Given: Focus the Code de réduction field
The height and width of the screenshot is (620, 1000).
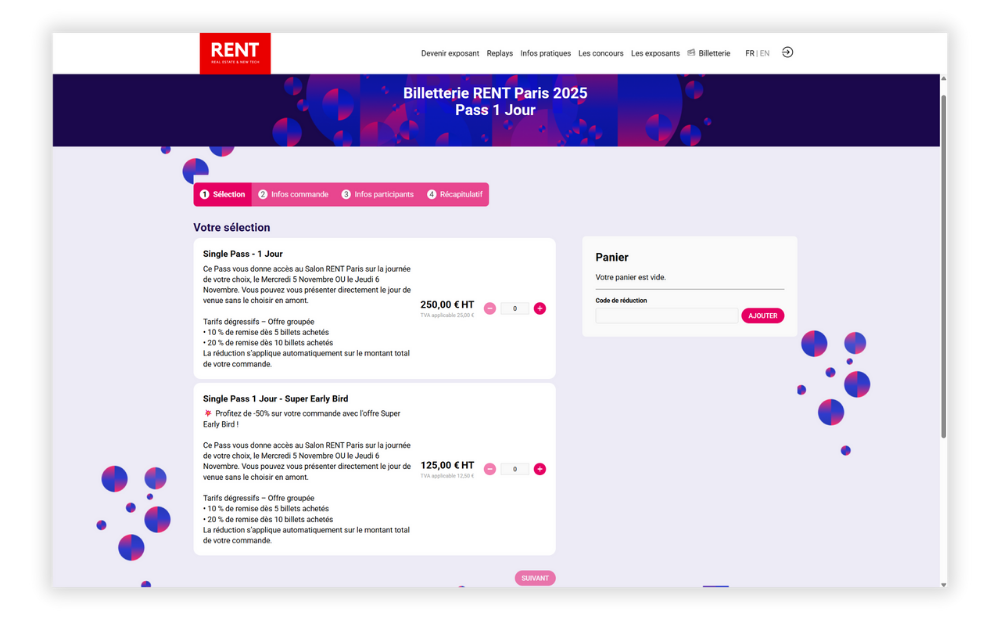Looking at the screenshot, I should click(x=666, y=315).
